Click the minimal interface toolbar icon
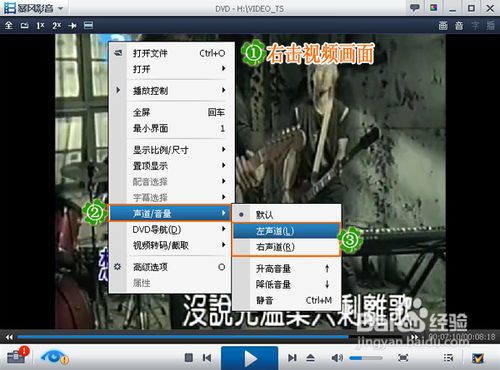Viewport: 500px width, 370px height. click(x=24, y=25)
